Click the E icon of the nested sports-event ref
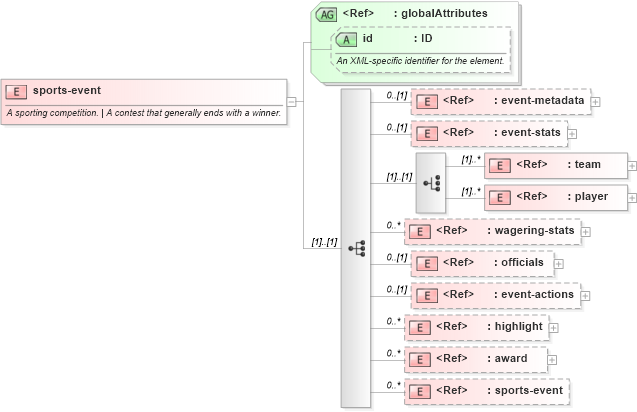 point(420,392)
